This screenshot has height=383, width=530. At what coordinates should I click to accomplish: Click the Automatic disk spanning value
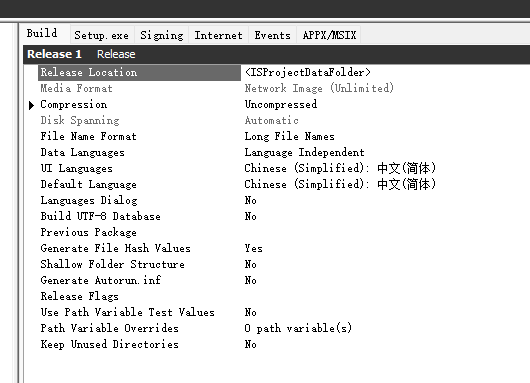tap(271, 121)
